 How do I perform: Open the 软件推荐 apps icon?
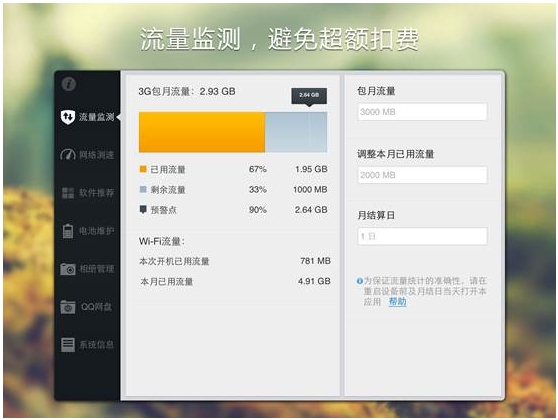[68, 193]
